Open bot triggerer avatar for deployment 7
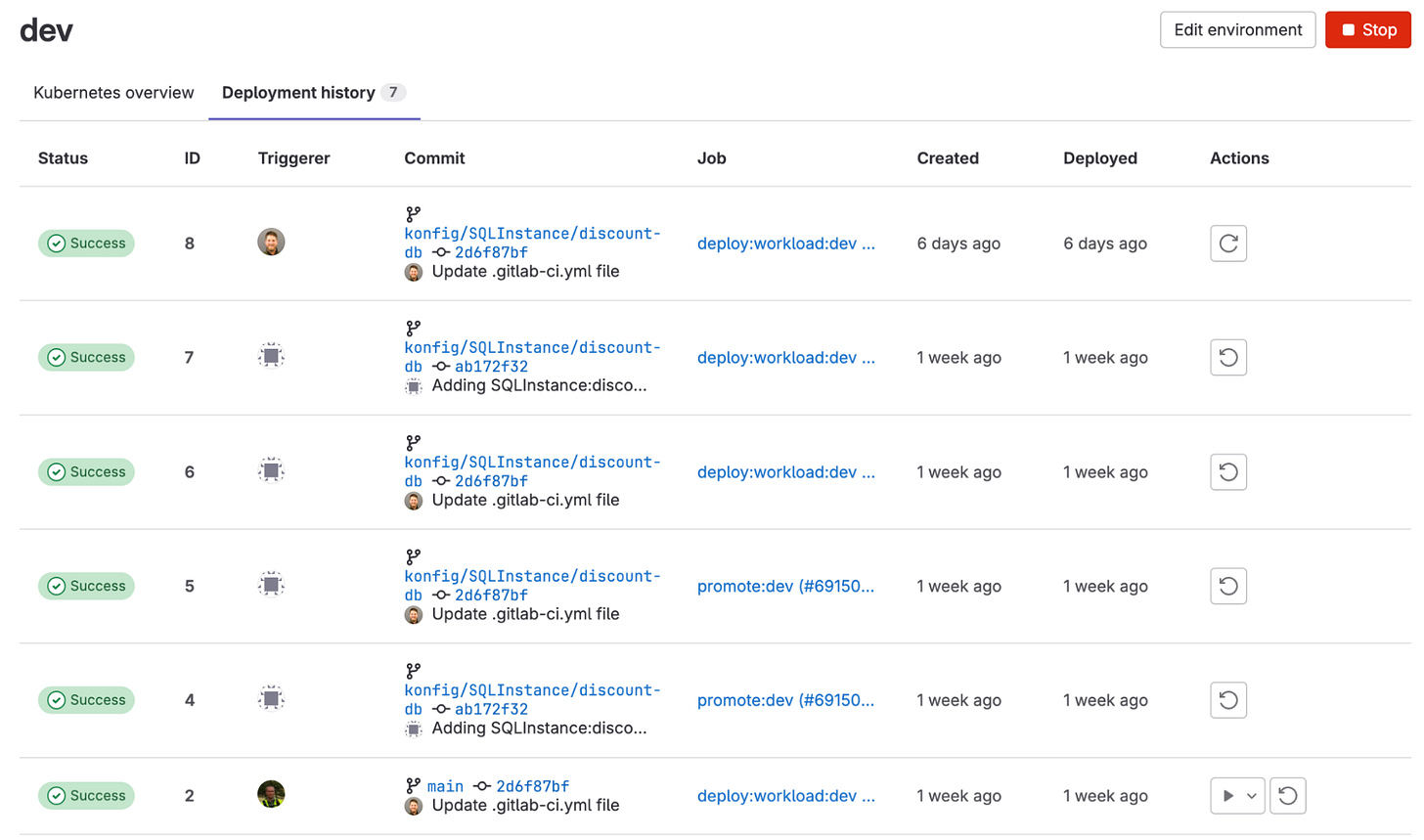This screenshot has height=840, width=1424. 271,356
